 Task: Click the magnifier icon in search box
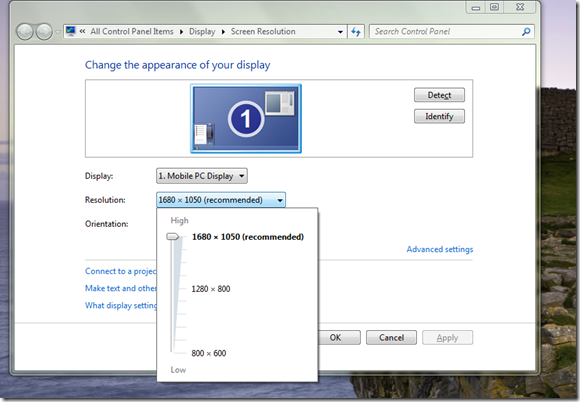(526, 32)
